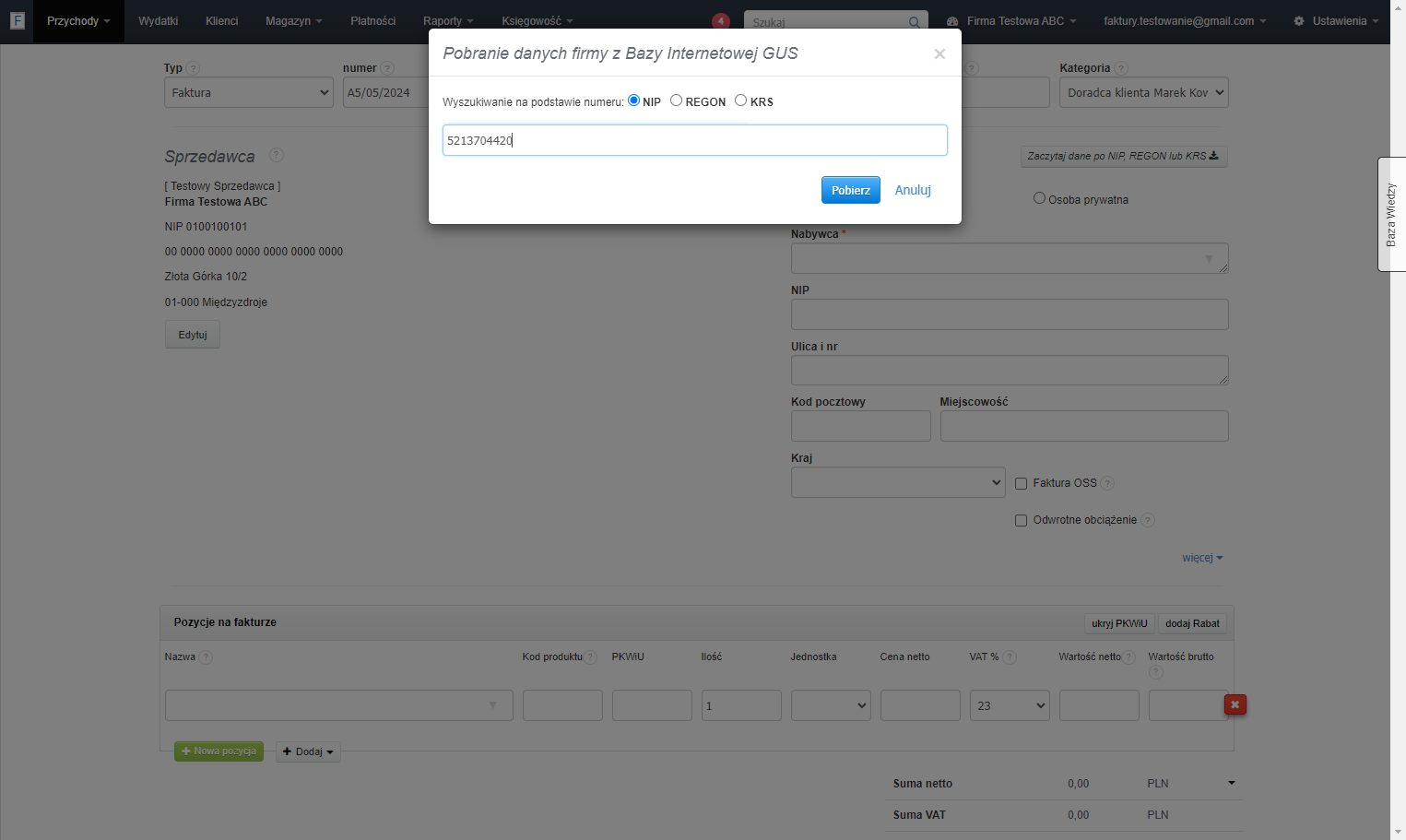Image resolution: width=1406 pixels, height=840 pixels.
Task: Click the help icon next to Faktura OSS
Action: click(1108, 483)
